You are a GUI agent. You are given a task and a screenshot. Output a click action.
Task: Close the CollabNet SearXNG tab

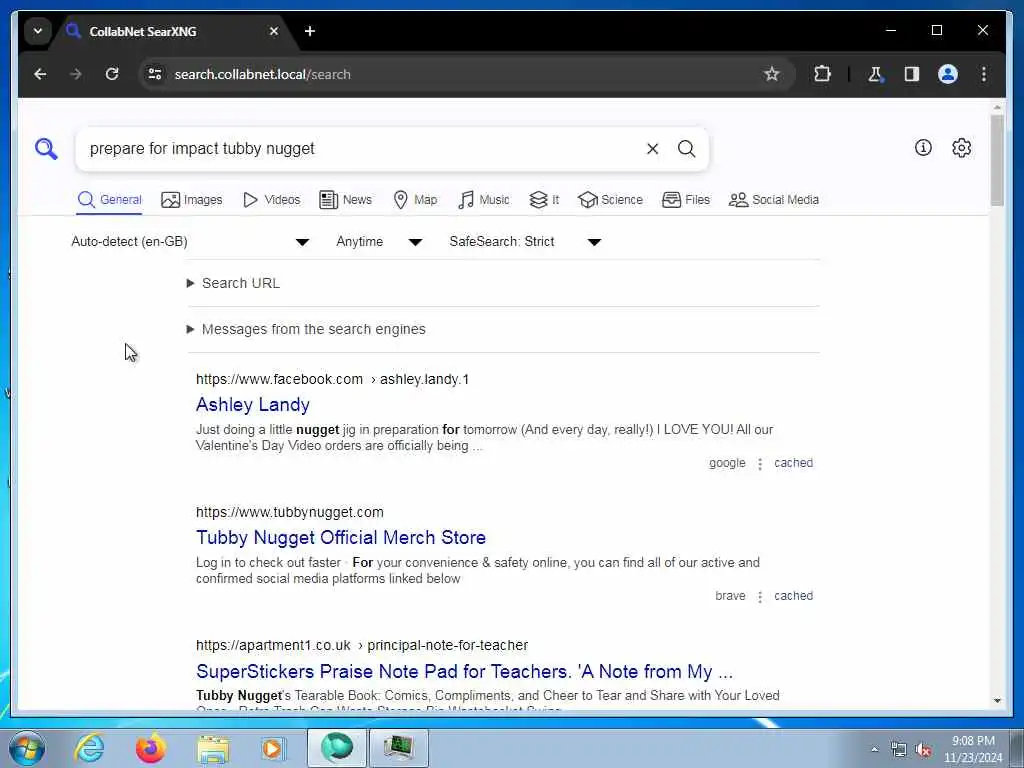[x=274, y=31]
